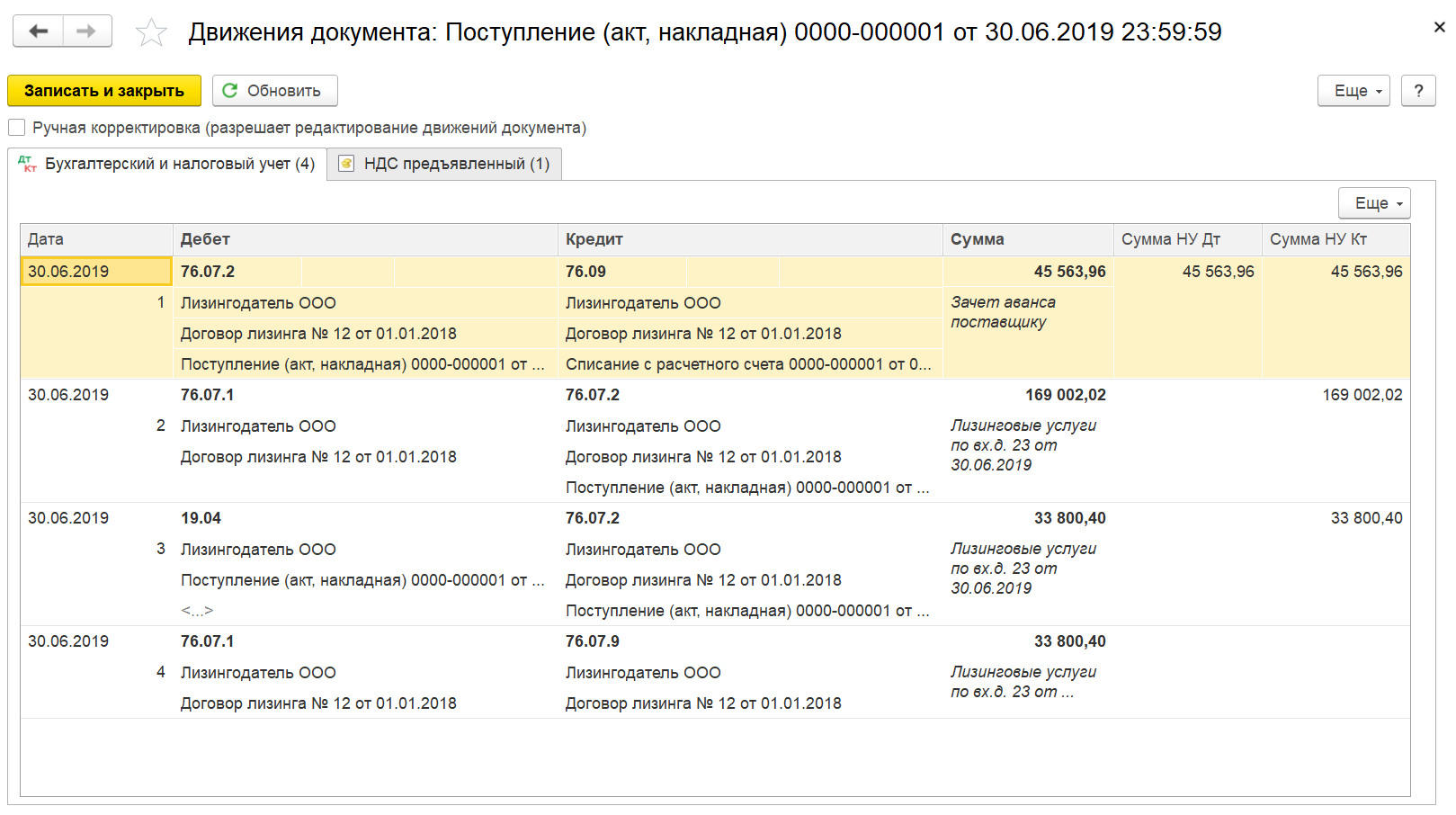Click the forward arrow navigation icon
The height and width of the screenshot is (815, 1456).
87,31
